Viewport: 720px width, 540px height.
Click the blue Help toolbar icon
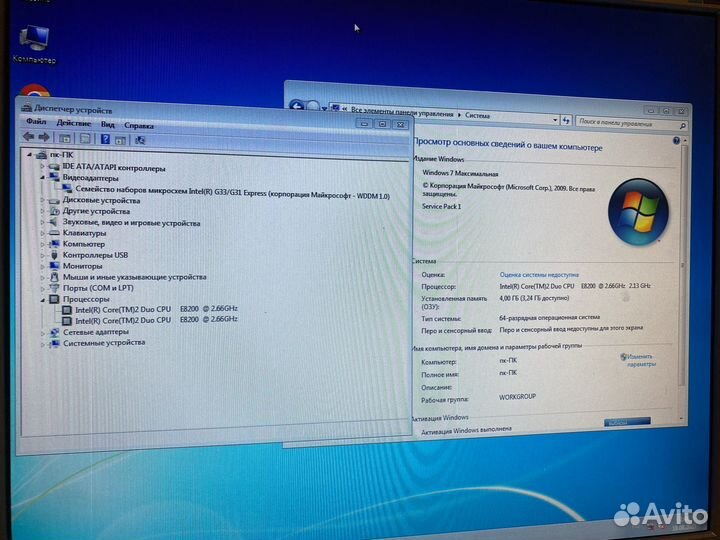pos(105,139)
